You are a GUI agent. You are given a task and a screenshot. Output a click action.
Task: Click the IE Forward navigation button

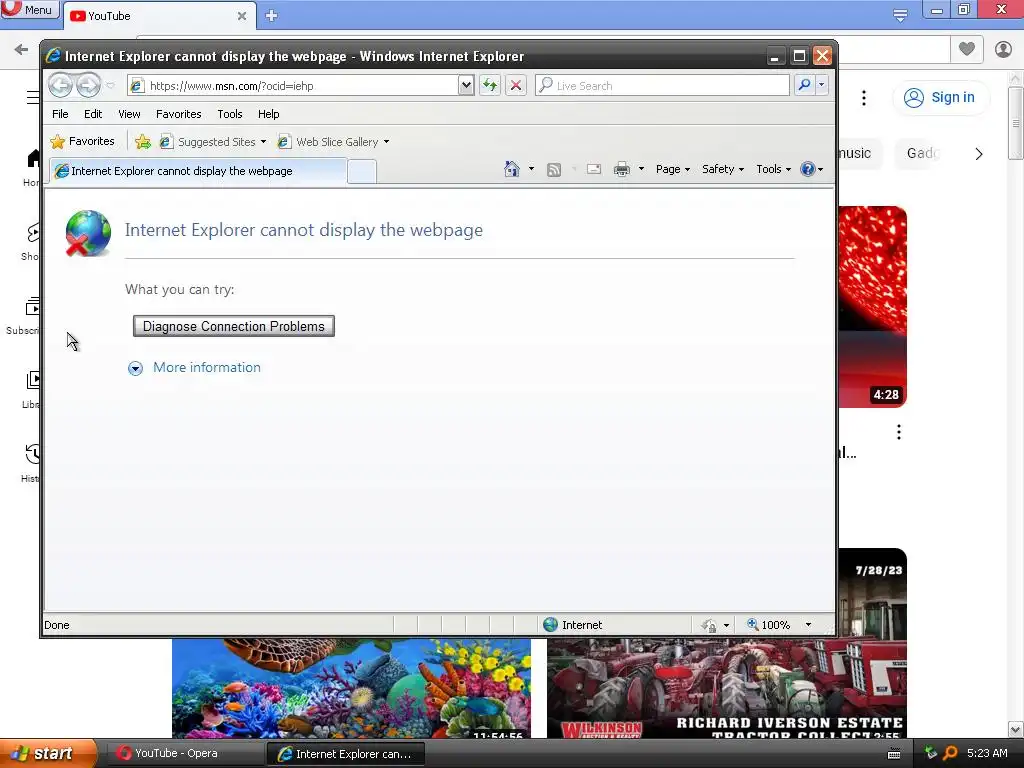[x=88, y=85]
